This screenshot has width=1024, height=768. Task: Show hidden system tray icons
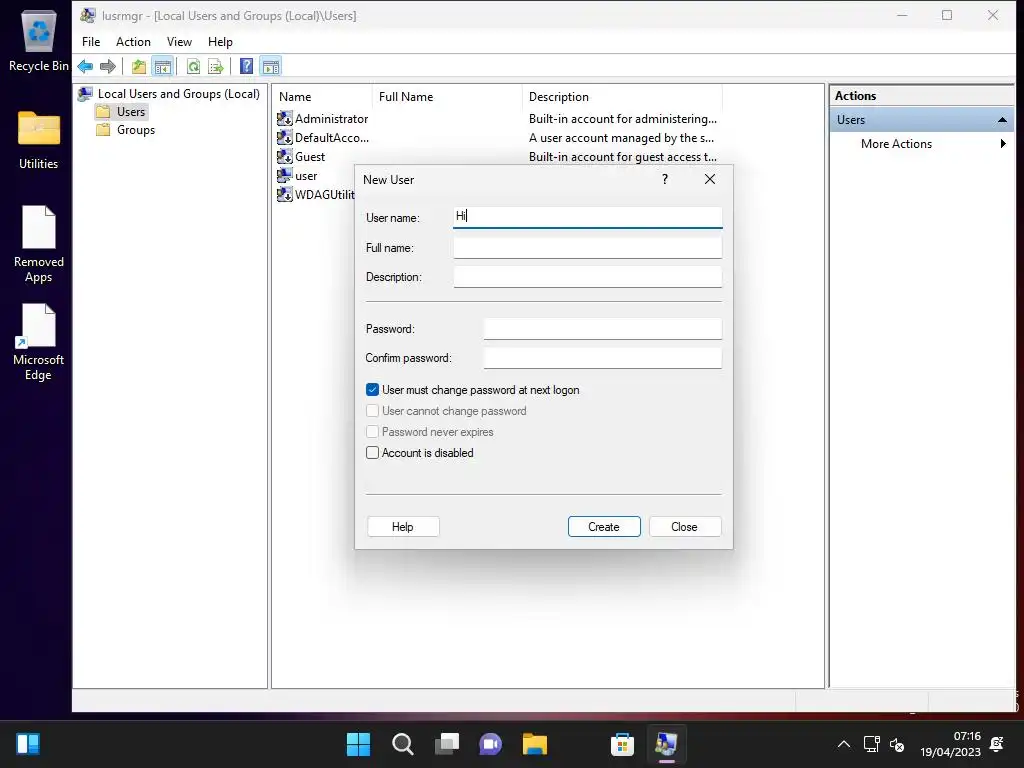[x=844, y=744]
